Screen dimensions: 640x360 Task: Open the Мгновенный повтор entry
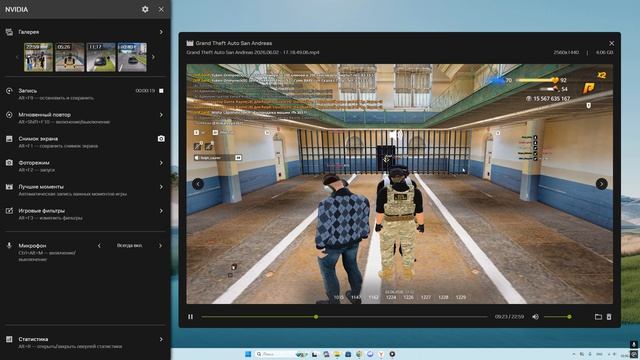[85, 118]
